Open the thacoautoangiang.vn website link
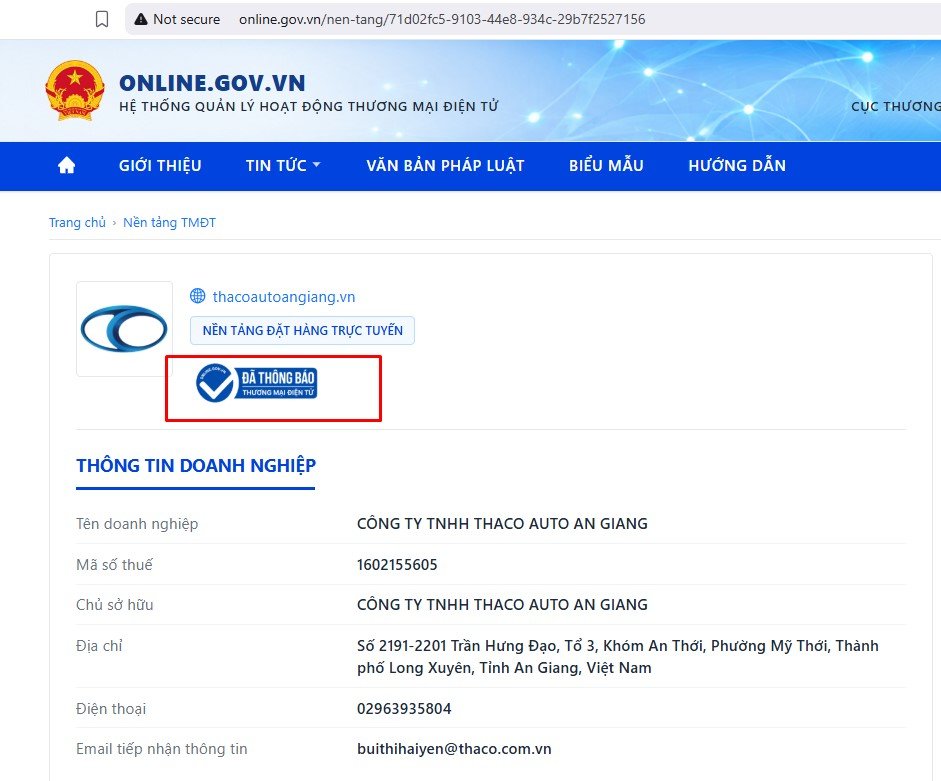Viewport: 941px width, 781px height. click(284, 297)
